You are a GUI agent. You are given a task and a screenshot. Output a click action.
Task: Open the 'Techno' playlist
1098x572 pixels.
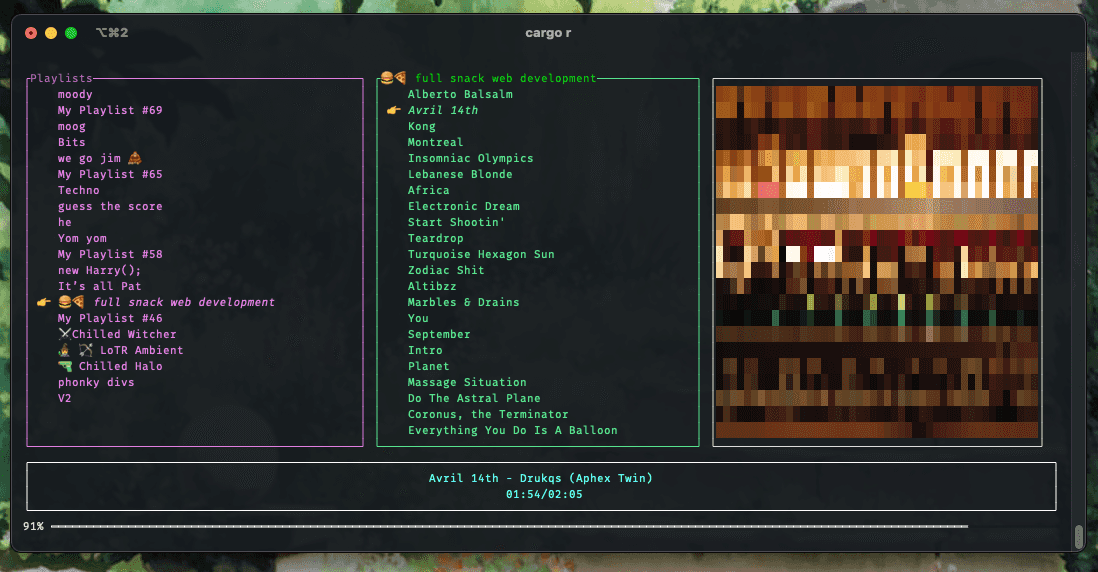pyautogui.click(x=79, y=190)
